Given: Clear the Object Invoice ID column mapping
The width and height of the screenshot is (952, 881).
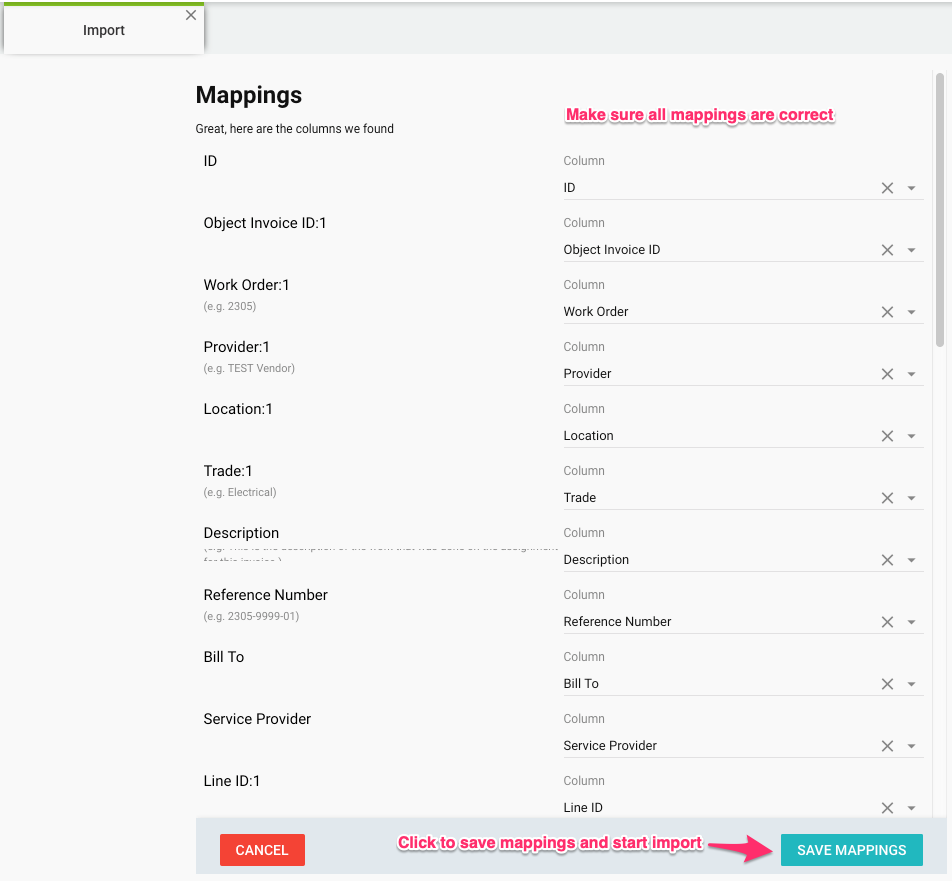Looking at the screenshot, I should (x=887, y=250).
